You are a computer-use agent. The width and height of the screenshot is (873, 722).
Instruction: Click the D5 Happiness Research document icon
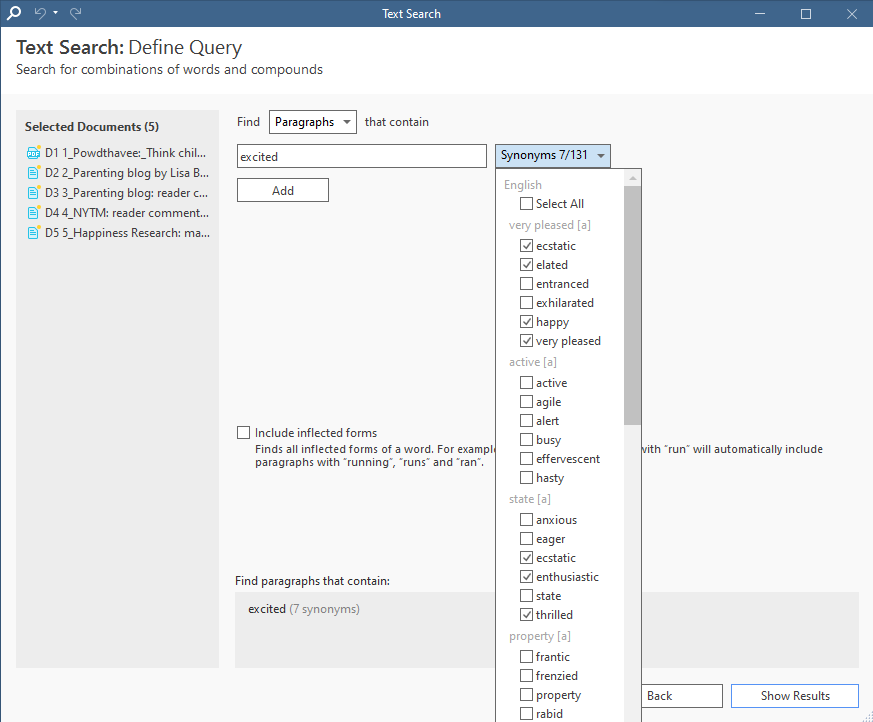click(33, 233)
